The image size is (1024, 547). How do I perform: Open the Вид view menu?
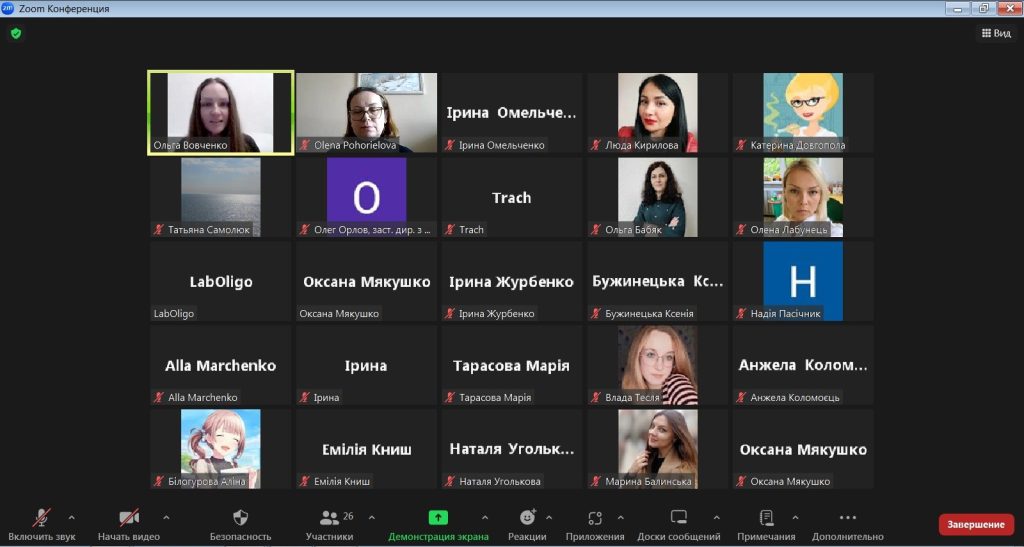click(x=996, y=33)
